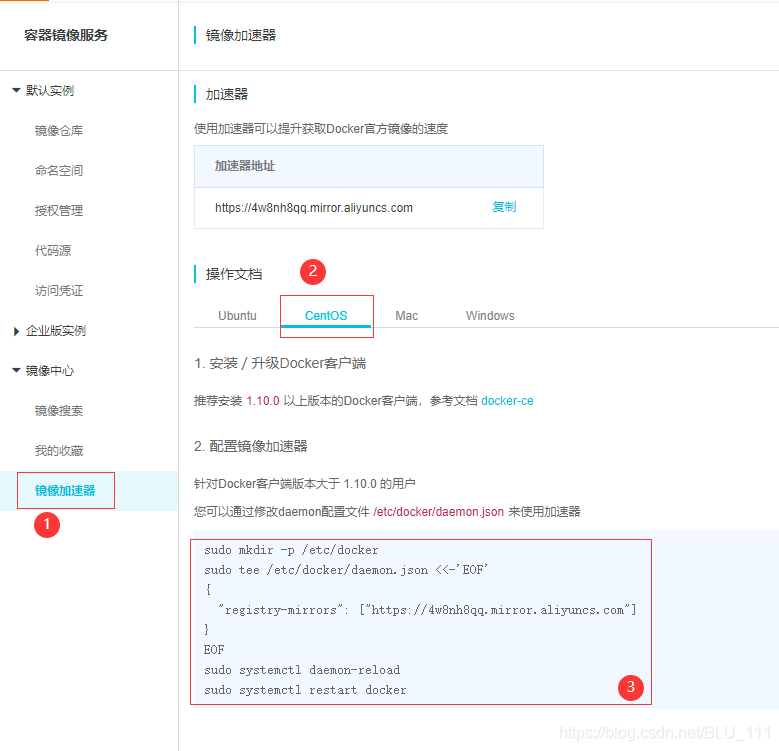This screenshot has height=751, width=779.
Task: Click the 默认实例 group label
Action: [x=50, y=90]
